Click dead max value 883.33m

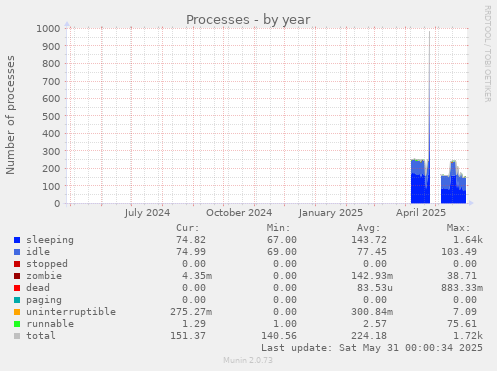click(462, 288)
